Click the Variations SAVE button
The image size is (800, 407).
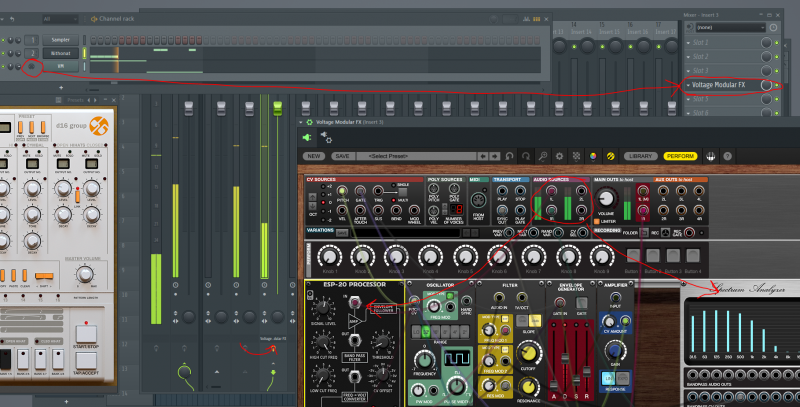coord(342,233)
